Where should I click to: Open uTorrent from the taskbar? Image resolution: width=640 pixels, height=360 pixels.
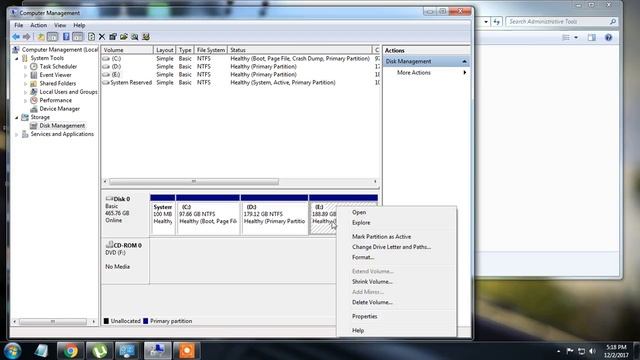tap(100, 351)
